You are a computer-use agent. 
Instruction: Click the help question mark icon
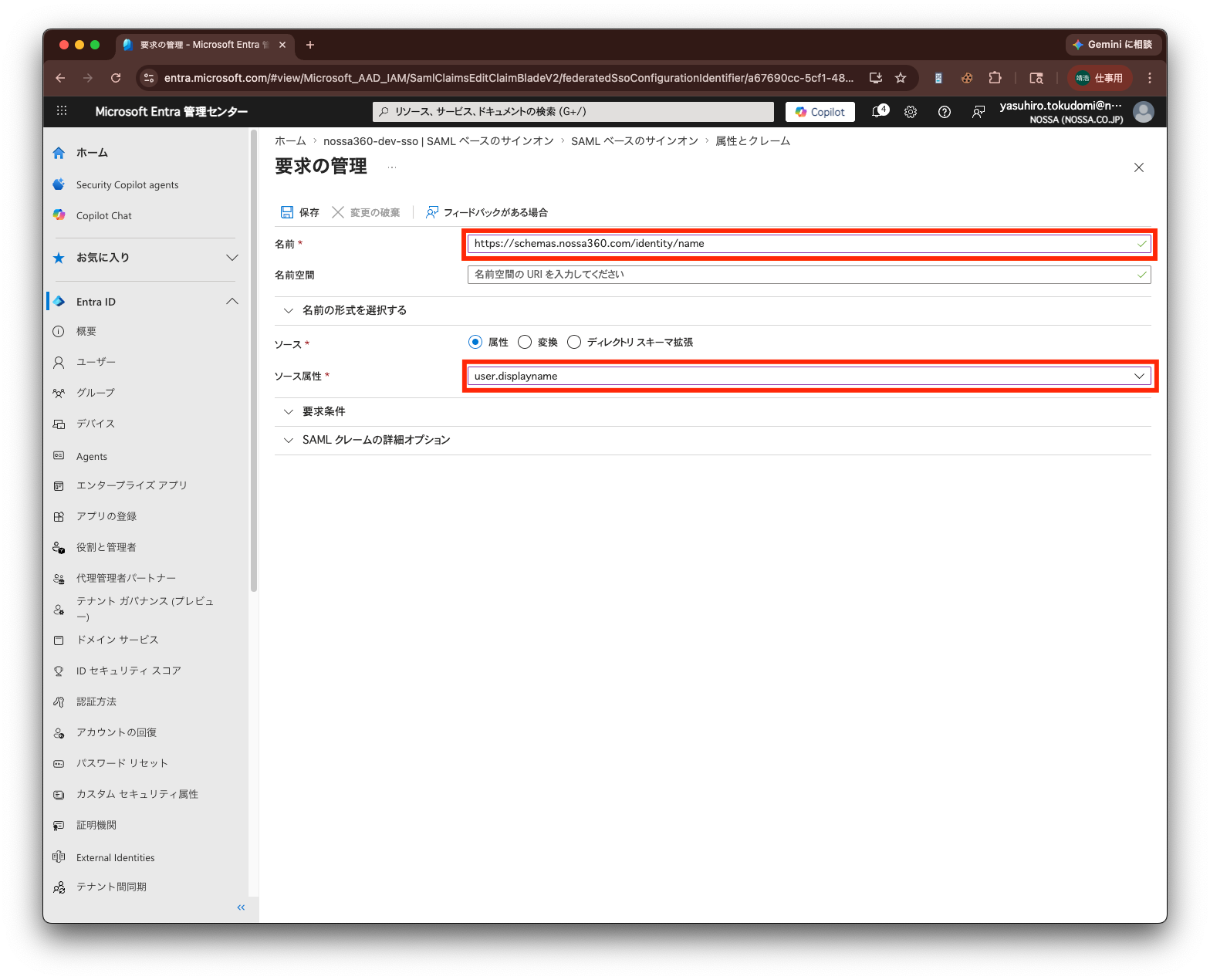[944, 112]
